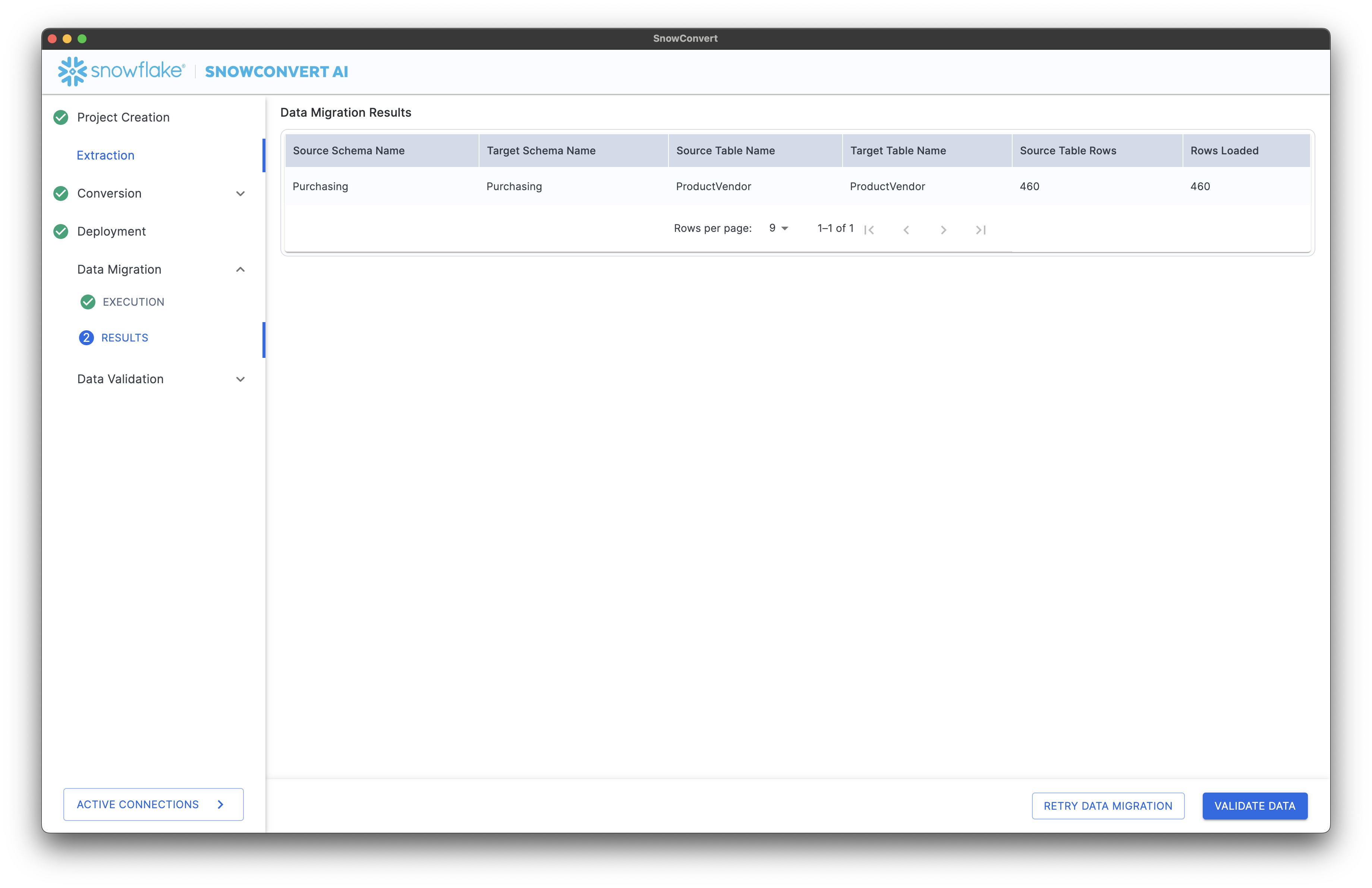Go to next page arrow
Viewport: 1372px width, 888px height.
[943, 230]
